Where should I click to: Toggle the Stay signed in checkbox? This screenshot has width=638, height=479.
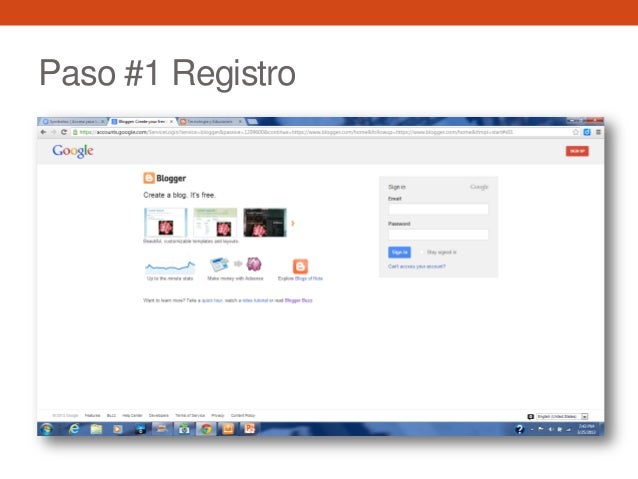coord(422,252)
